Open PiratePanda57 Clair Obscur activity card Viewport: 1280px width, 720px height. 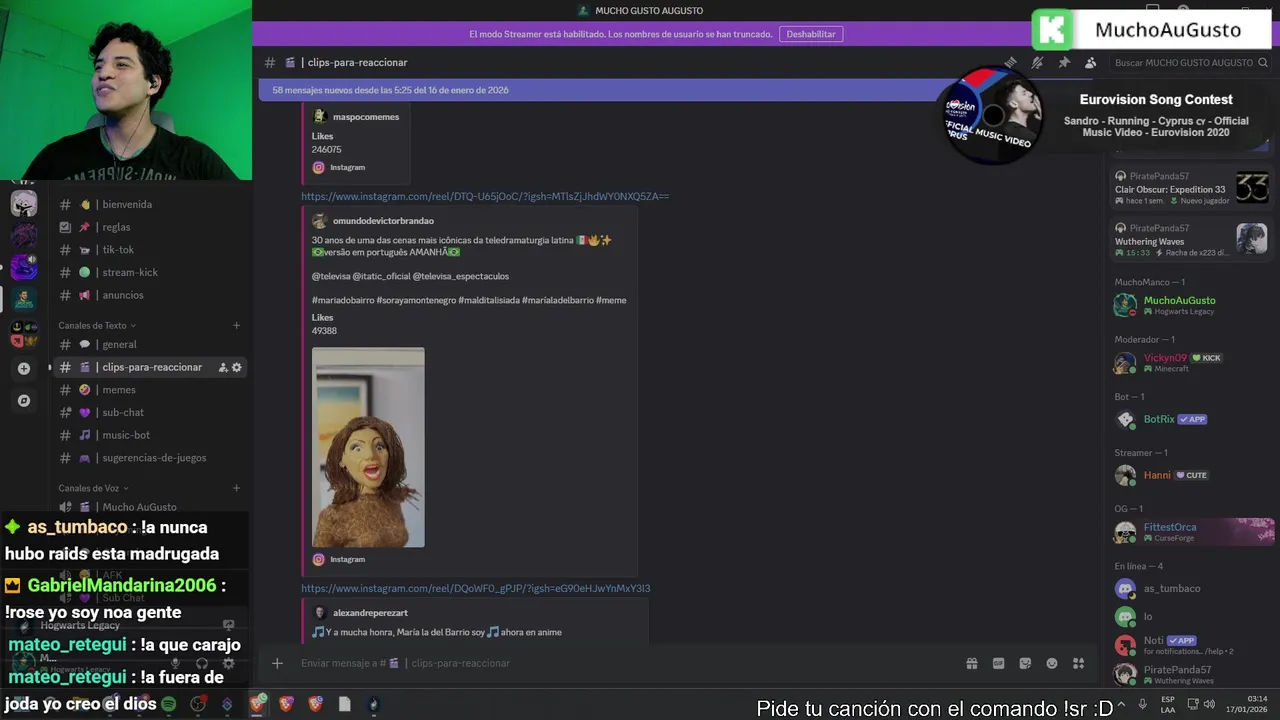pyautogui.click(x=1191, y=188)
